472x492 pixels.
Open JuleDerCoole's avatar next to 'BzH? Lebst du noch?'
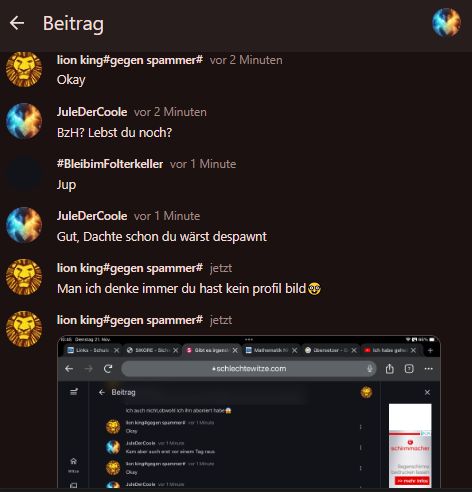coord(24,121)
